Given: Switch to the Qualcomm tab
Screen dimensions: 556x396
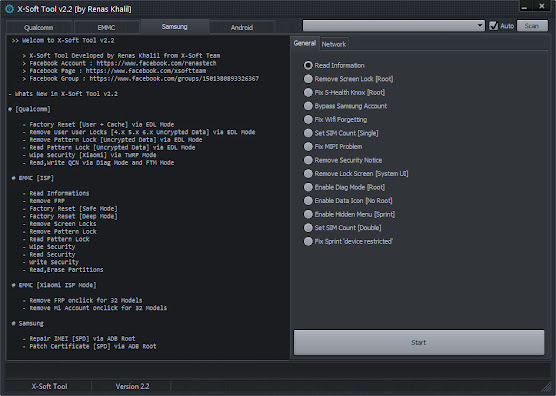Looking at the screenshot, I should (39, 27).
